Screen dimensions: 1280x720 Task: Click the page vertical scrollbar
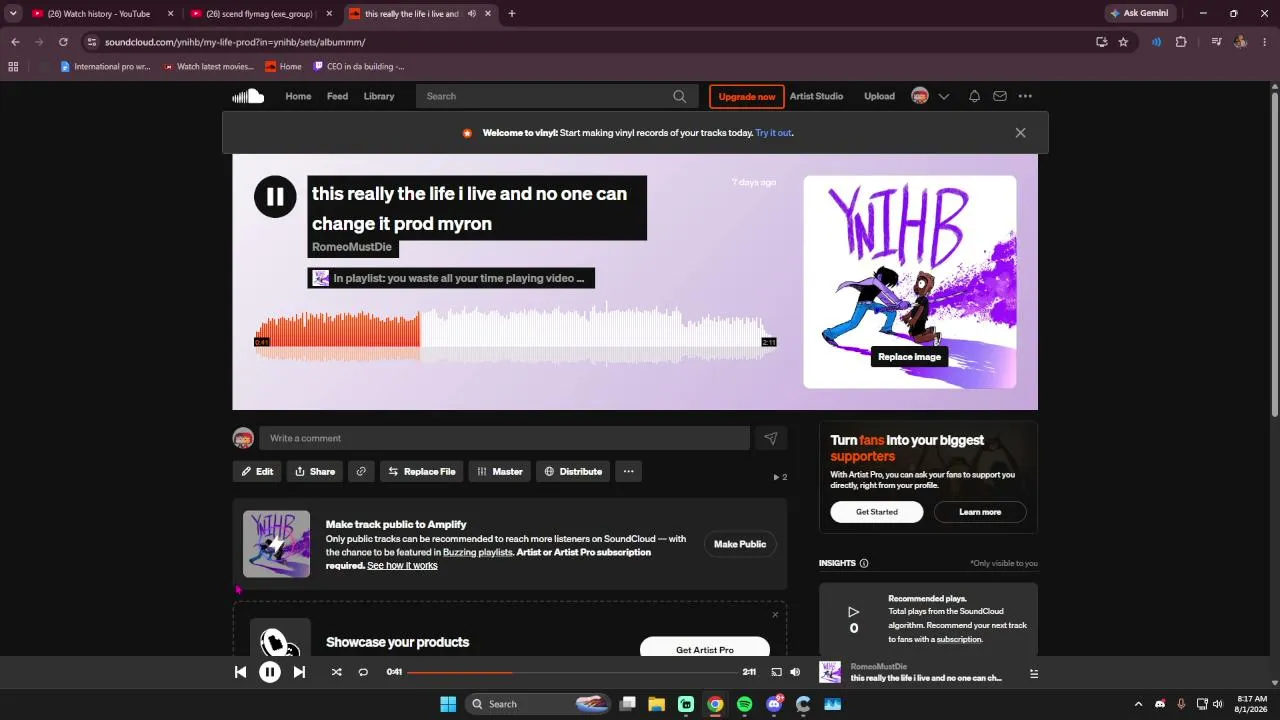point(1275,255)
